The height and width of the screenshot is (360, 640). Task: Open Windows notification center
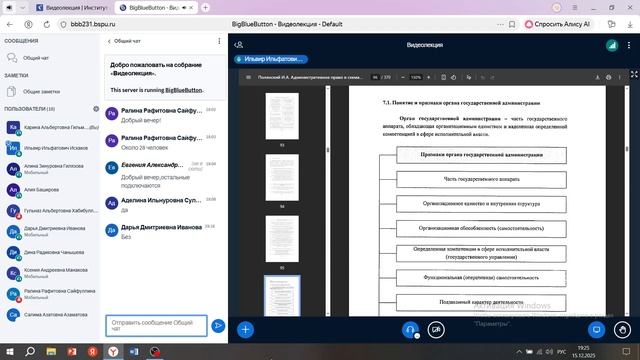coord(627,351)
